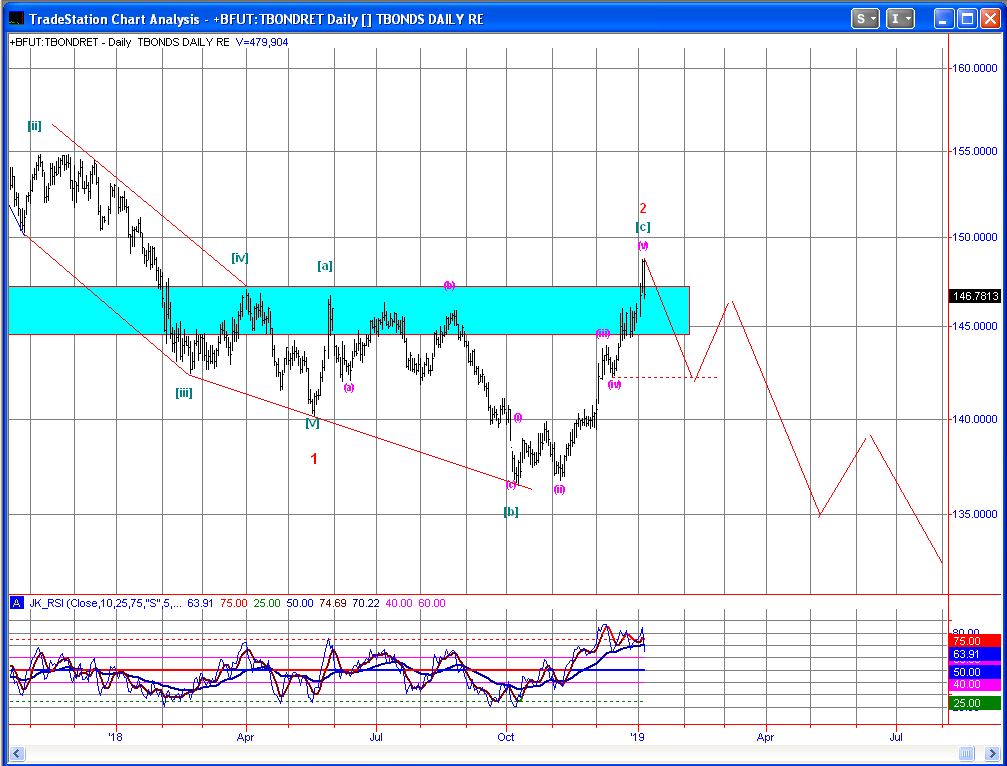The image size is (1007, 766).
Task: Click the blue 50.00 box on RSI axis
Action: [974, 672]
